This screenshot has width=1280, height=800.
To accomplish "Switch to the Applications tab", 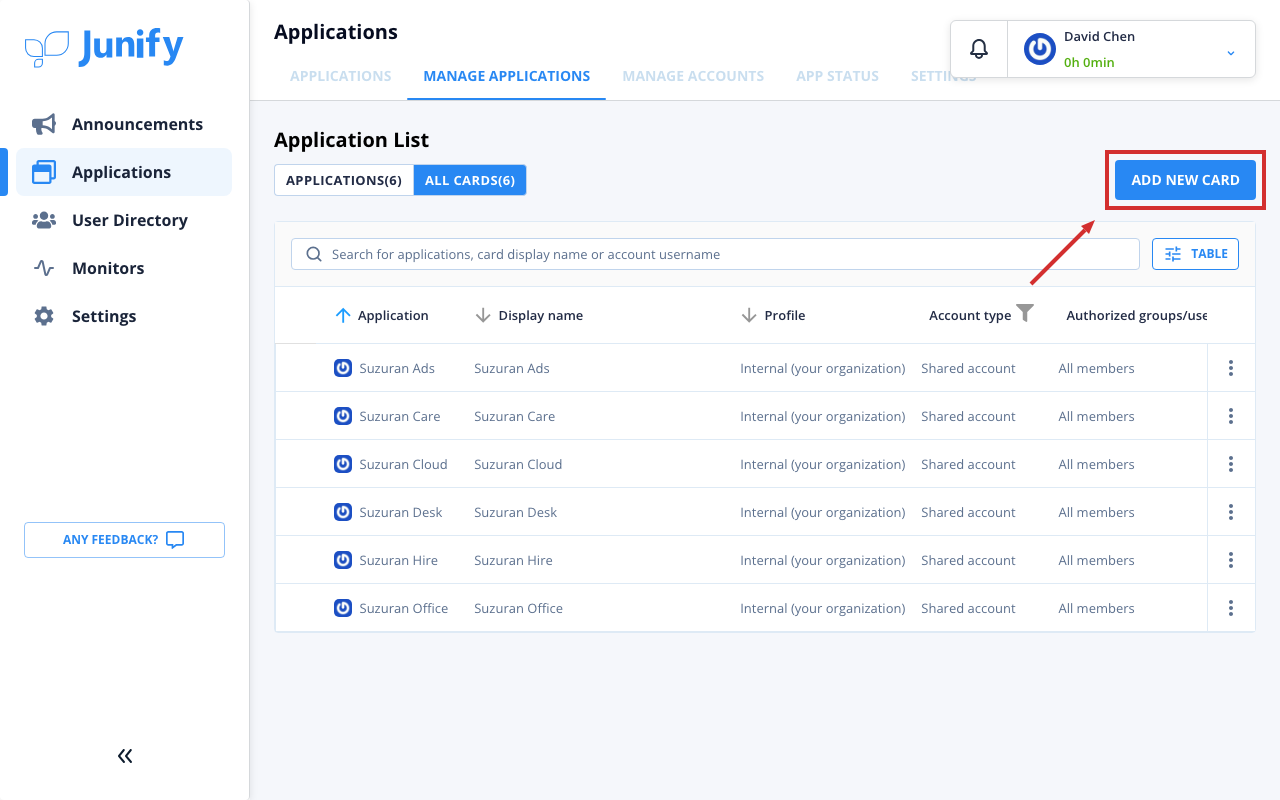I will coord(341,76).
